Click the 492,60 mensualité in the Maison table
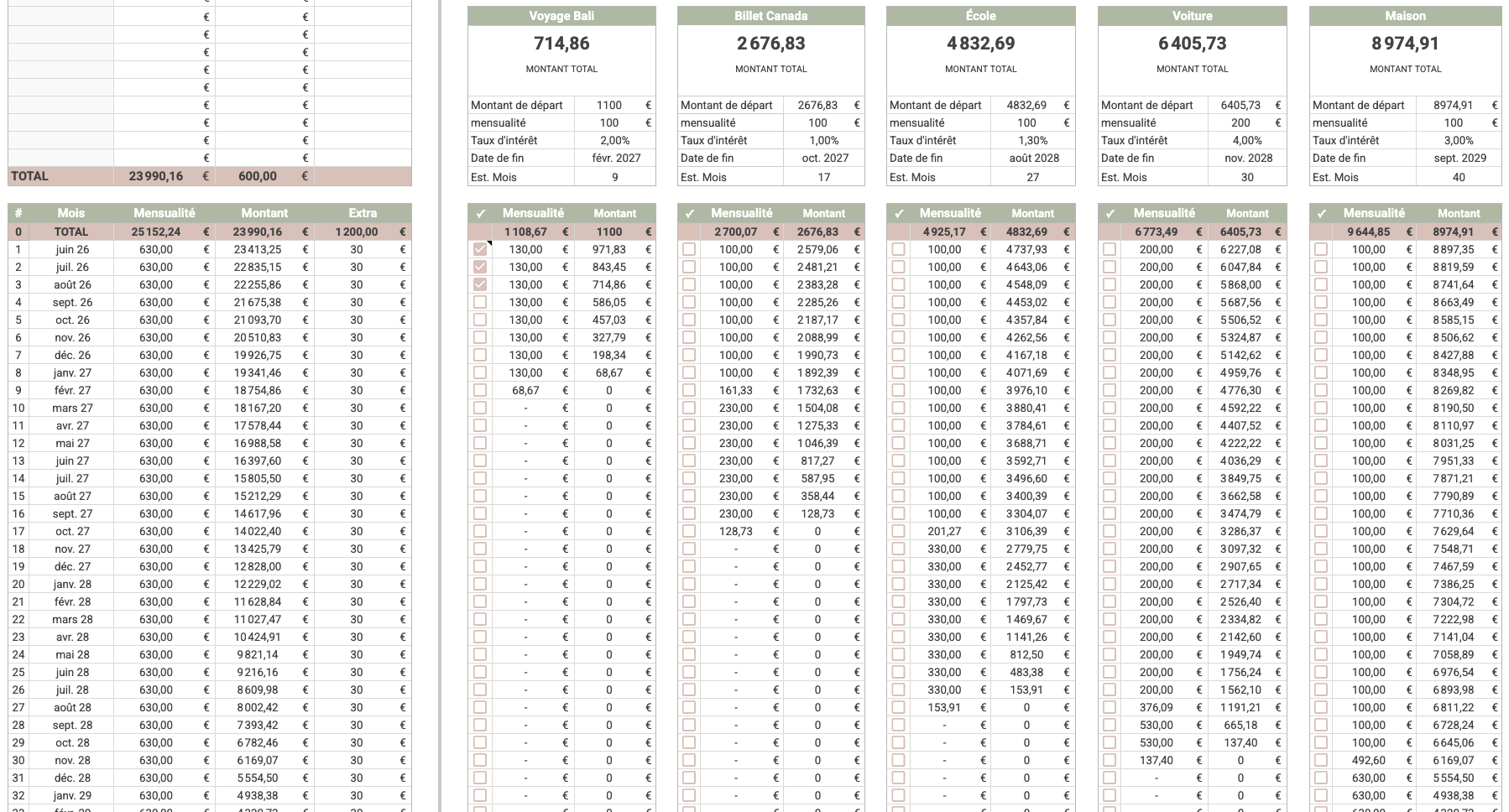Image resolution: width=1509 pixels, height=812 pixels. click(1369, 760)
